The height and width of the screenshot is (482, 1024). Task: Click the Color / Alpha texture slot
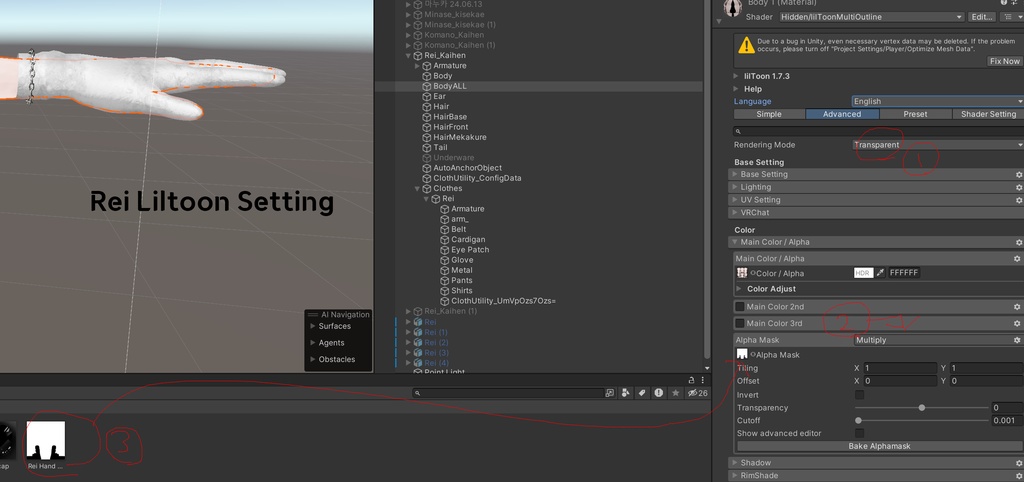742,273
